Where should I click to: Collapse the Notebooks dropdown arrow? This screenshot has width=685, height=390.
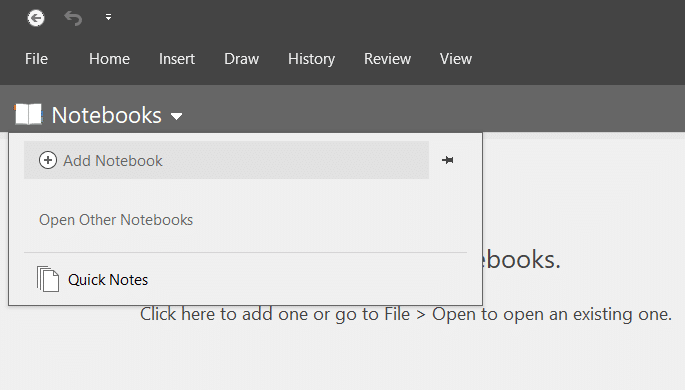(176, 116)
